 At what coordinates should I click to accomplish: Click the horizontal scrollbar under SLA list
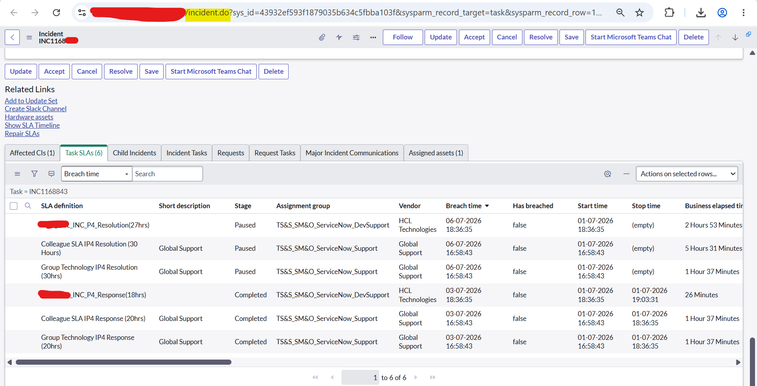(124, 362)
